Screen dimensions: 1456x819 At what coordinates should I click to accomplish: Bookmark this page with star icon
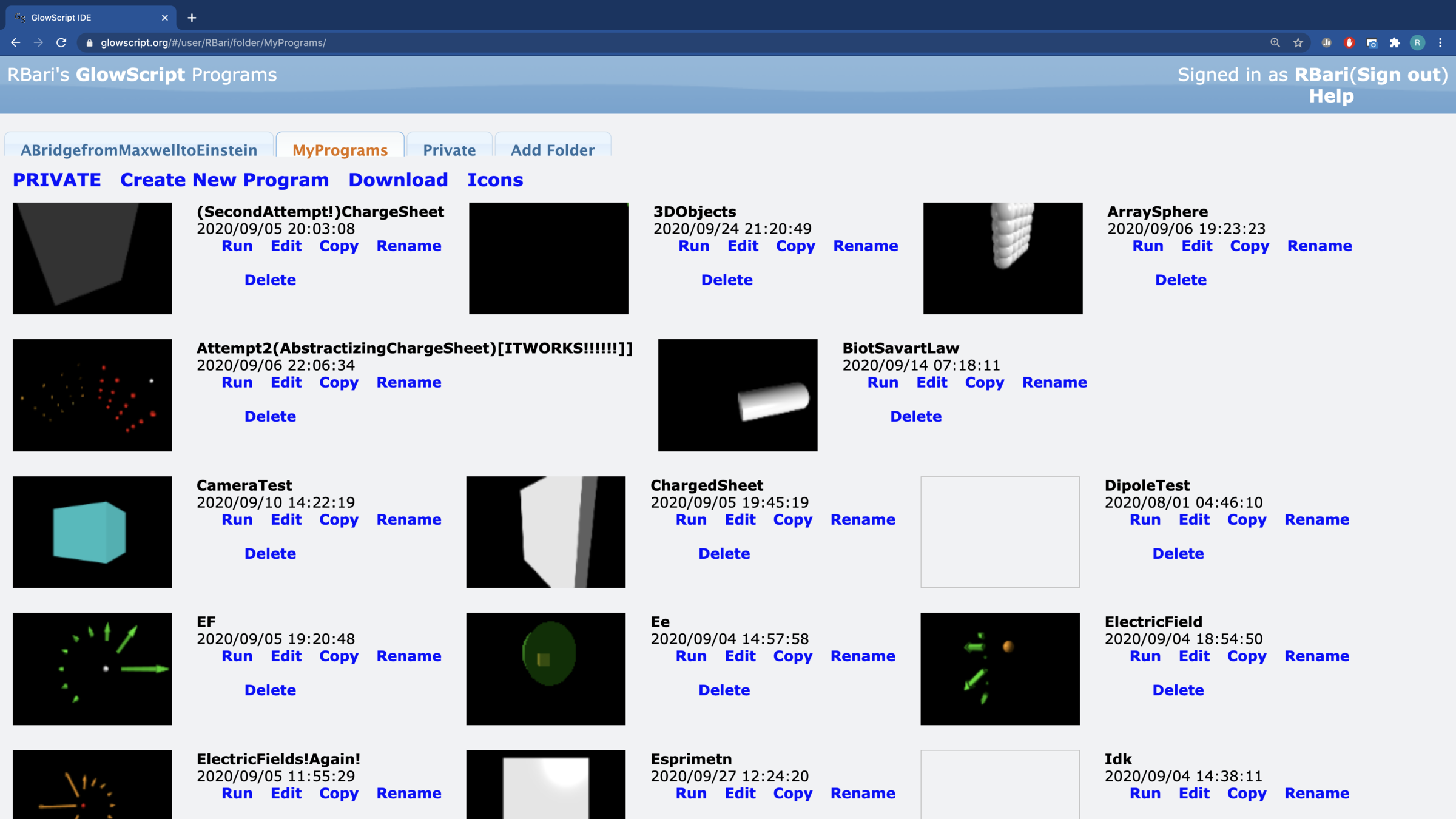coord(1298,42)
